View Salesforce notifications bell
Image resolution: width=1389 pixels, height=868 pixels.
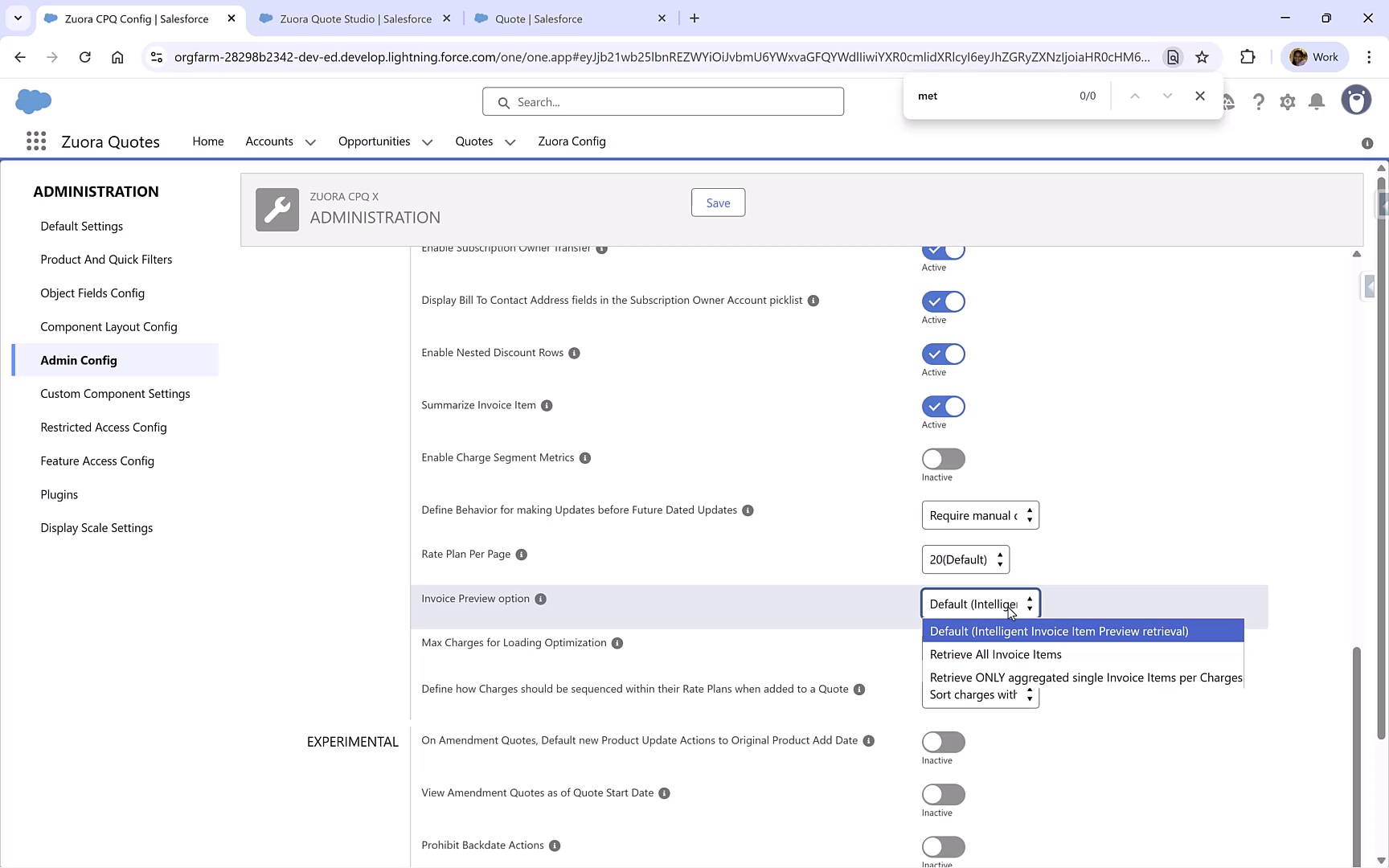1317,101
